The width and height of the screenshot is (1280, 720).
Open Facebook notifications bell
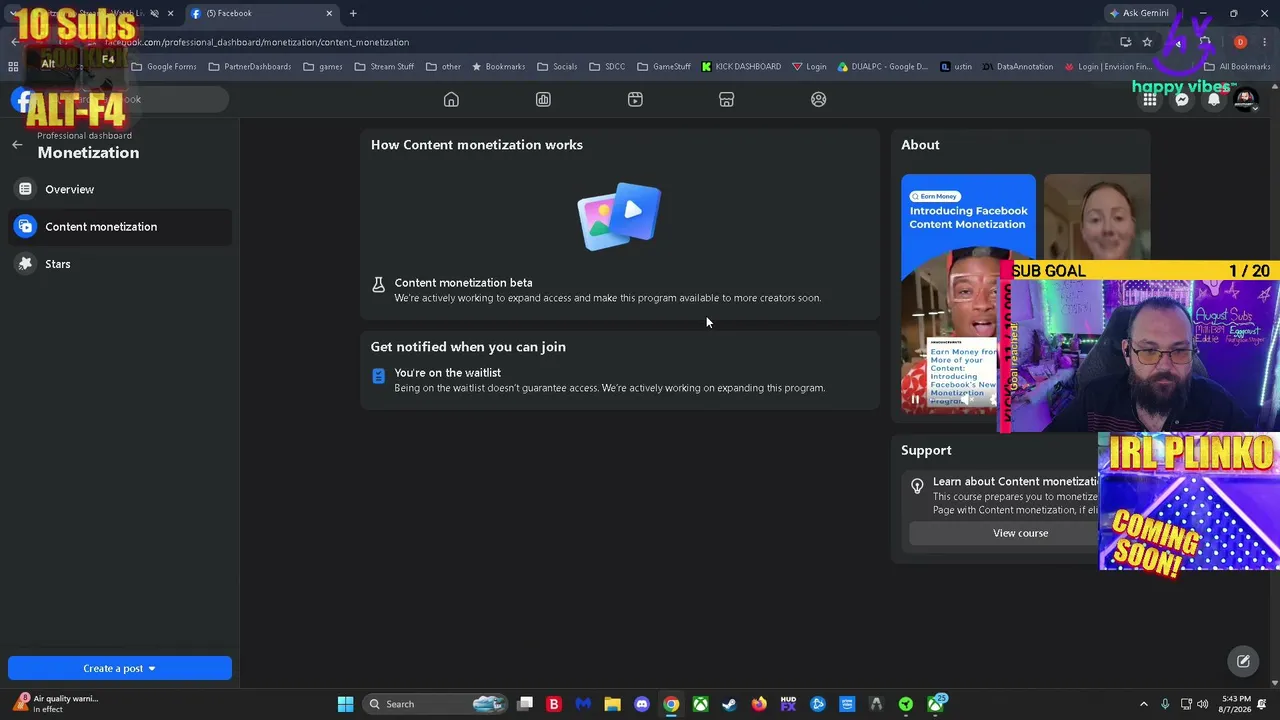point(1214,99)
